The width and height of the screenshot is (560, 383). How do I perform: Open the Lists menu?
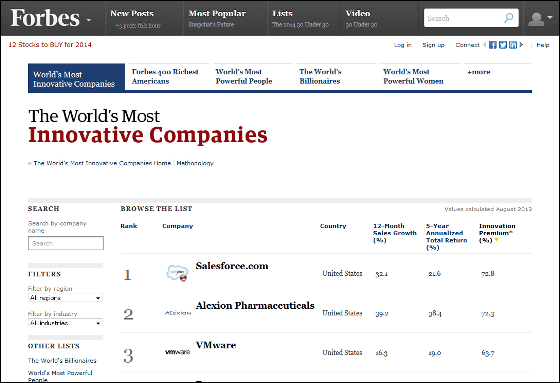(x=282, y=14)
